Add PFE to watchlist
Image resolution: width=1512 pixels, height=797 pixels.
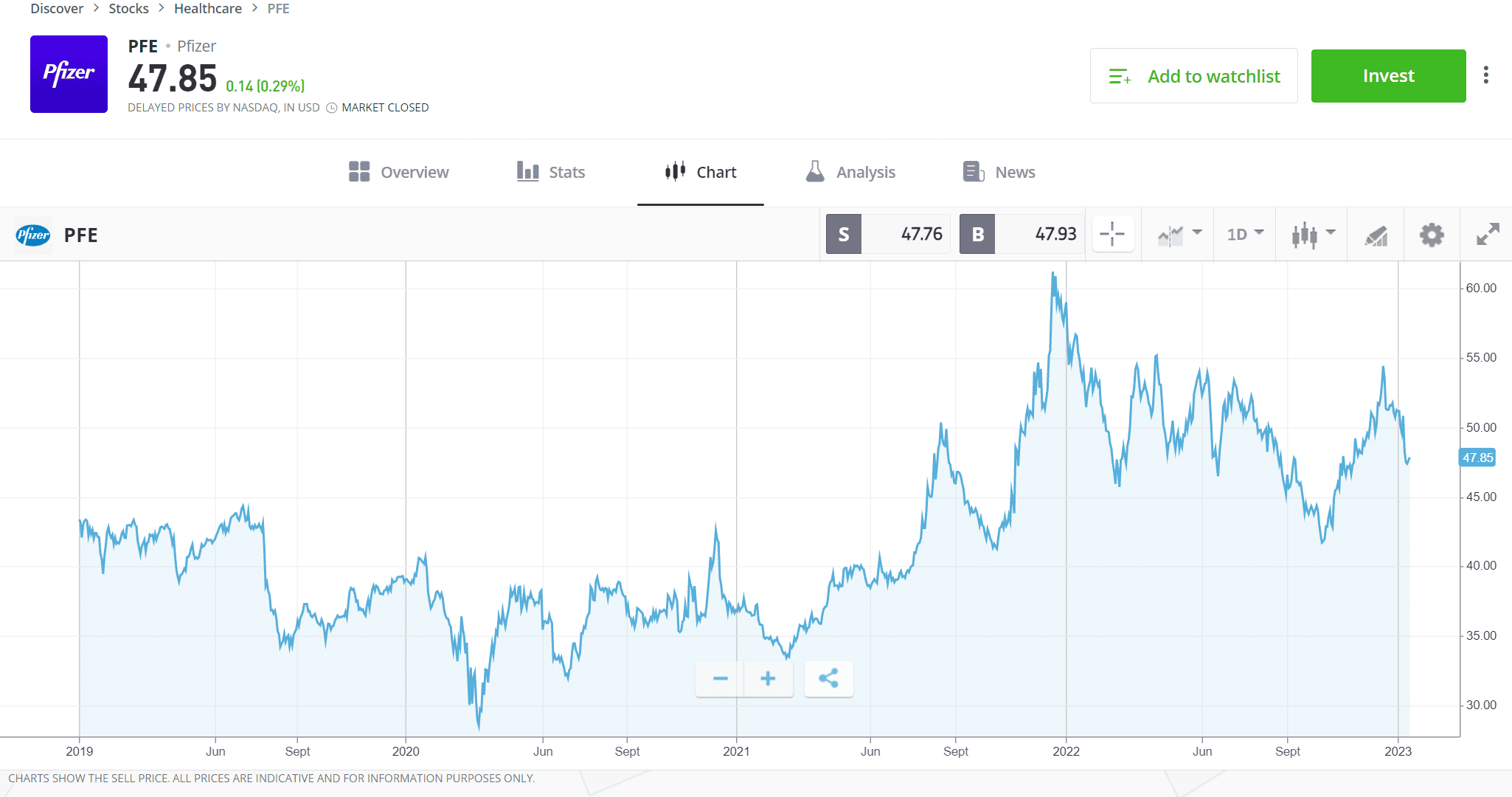pos(1193,75)
